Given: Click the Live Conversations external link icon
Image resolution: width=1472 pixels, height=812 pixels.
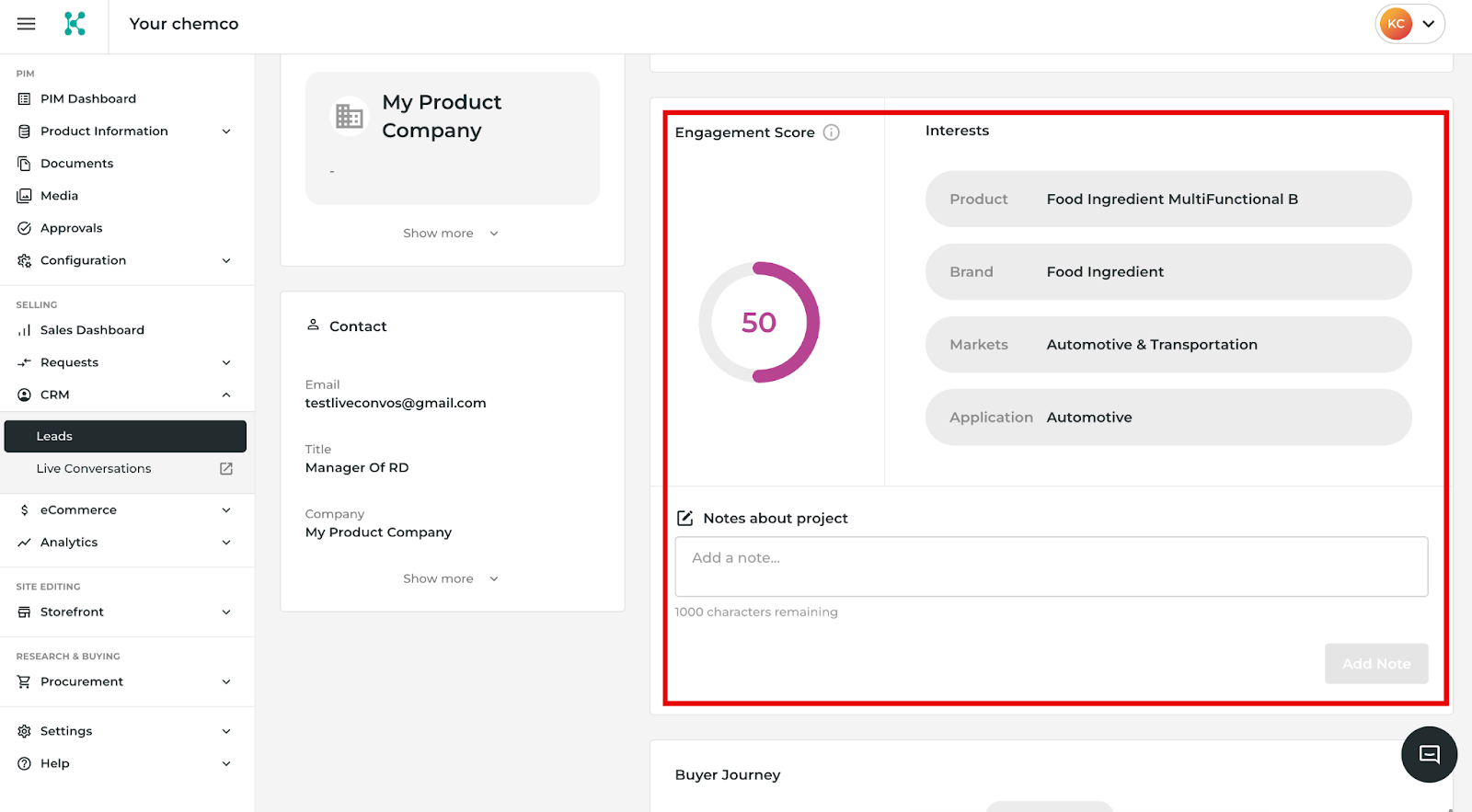Looking at the screenshot, I should point(226,469).
